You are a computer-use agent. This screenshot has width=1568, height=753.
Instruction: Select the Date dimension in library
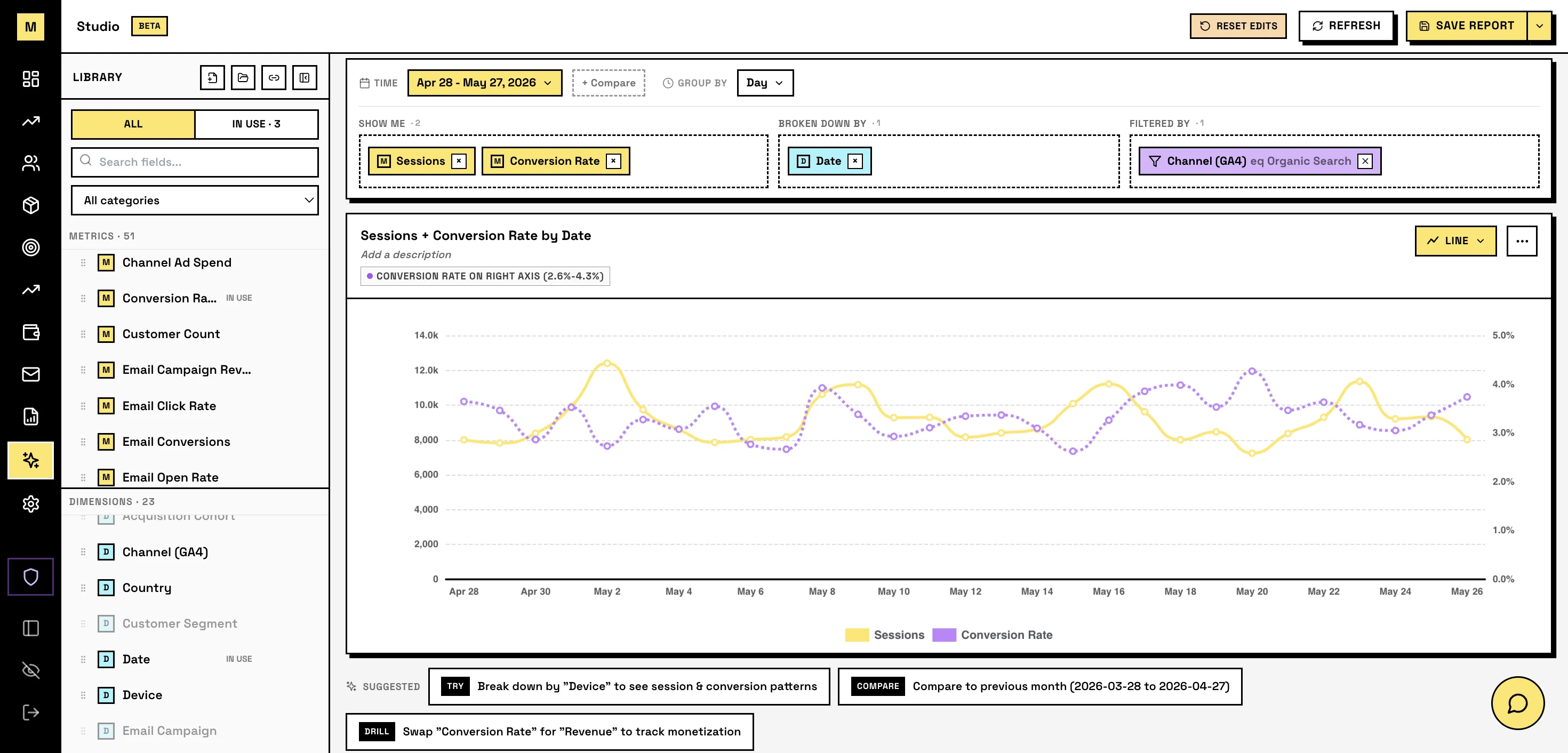click(136, 659)
